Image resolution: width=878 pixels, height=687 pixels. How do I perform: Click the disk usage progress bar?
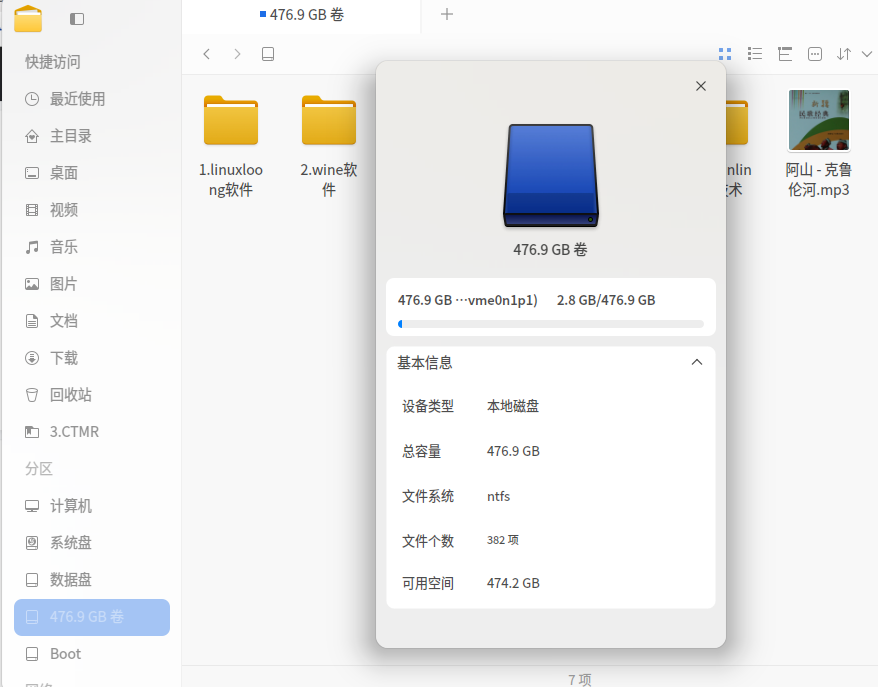tap(550, 322)
